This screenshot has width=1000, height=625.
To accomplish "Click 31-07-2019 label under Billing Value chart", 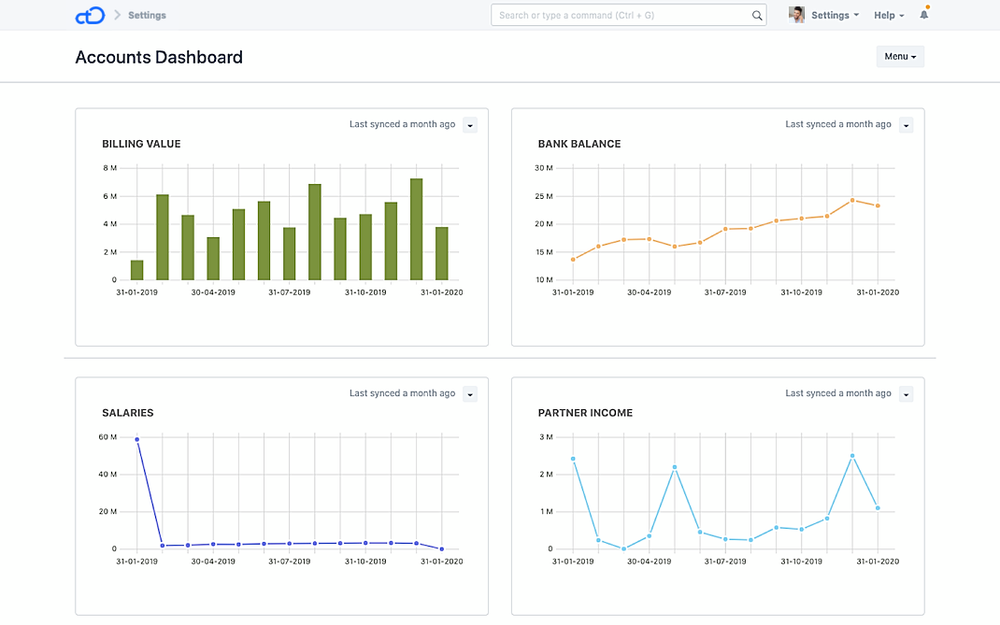I will tap(289, 293).
